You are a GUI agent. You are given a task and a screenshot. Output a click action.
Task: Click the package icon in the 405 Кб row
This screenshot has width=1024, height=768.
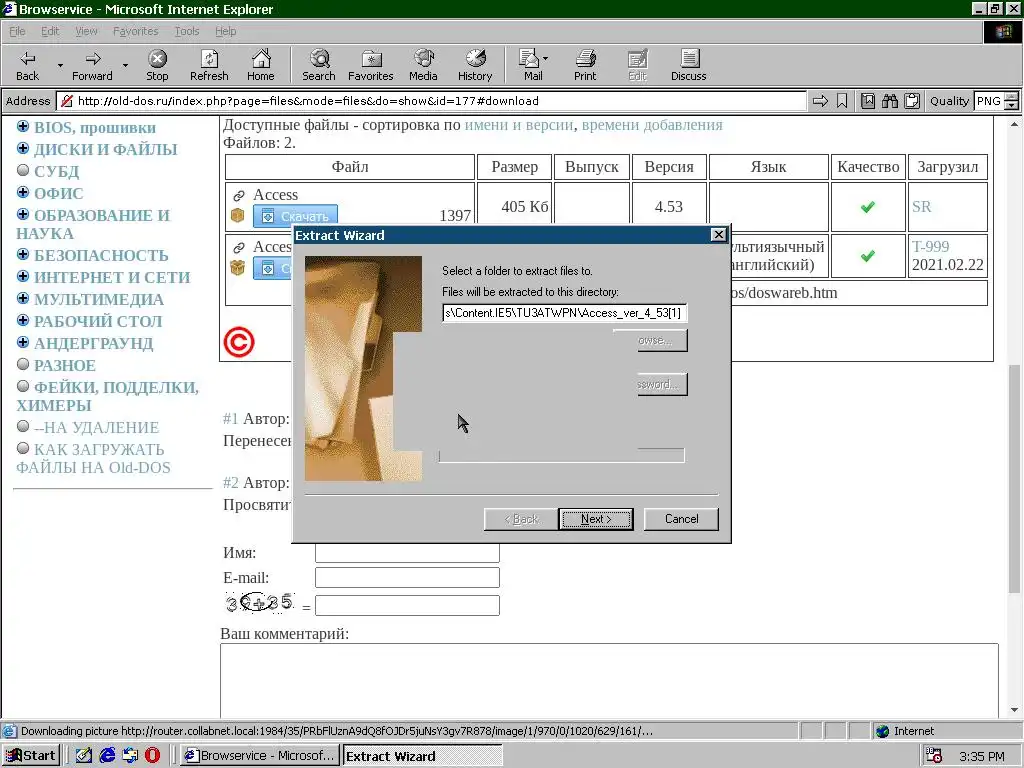coord(238,215)
